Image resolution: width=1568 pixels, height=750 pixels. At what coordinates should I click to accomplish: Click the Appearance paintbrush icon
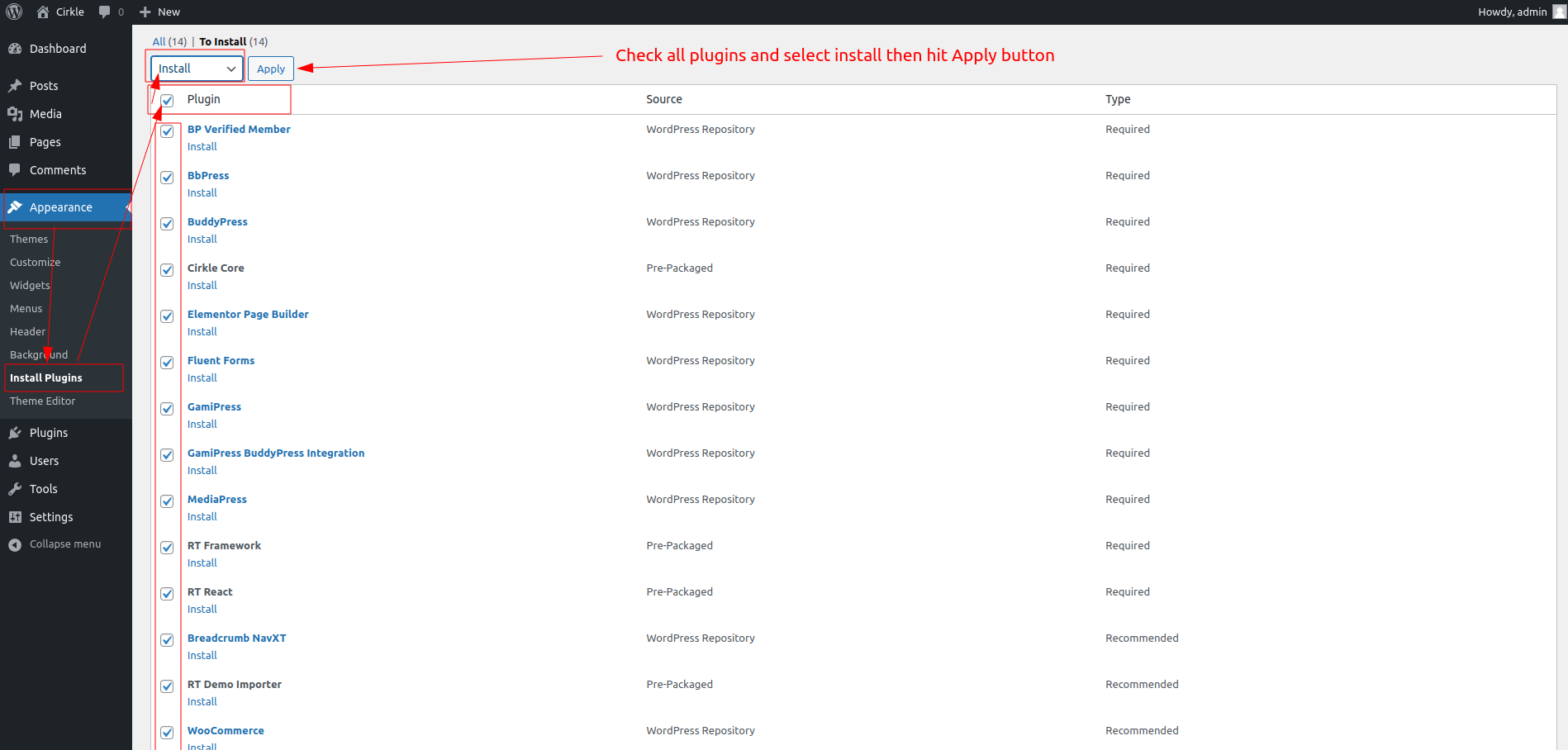(15, 207)
